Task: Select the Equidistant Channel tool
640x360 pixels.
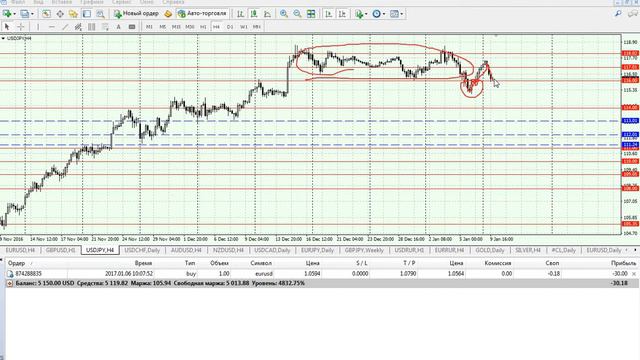Action: (x=78, y=27)
